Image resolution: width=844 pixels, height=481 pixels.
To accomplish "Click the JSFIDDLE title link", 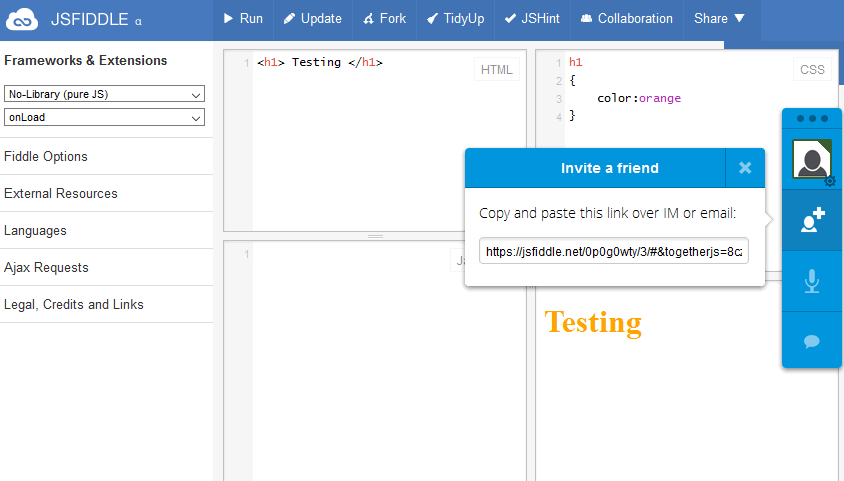I will pos(89,19).
